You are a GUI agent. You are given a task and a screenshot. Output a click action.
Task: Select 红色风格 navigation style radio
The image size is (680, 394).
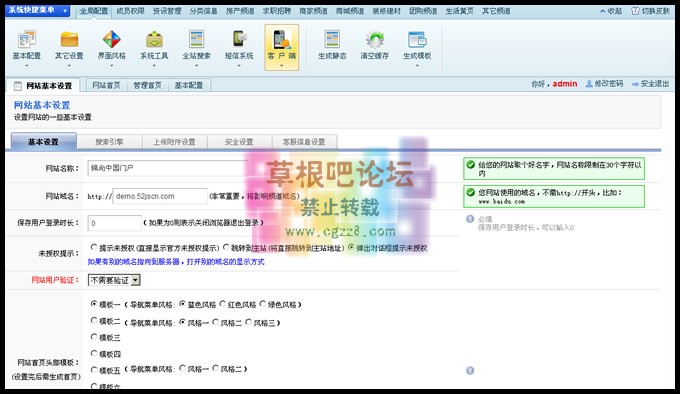click(222, 304)
